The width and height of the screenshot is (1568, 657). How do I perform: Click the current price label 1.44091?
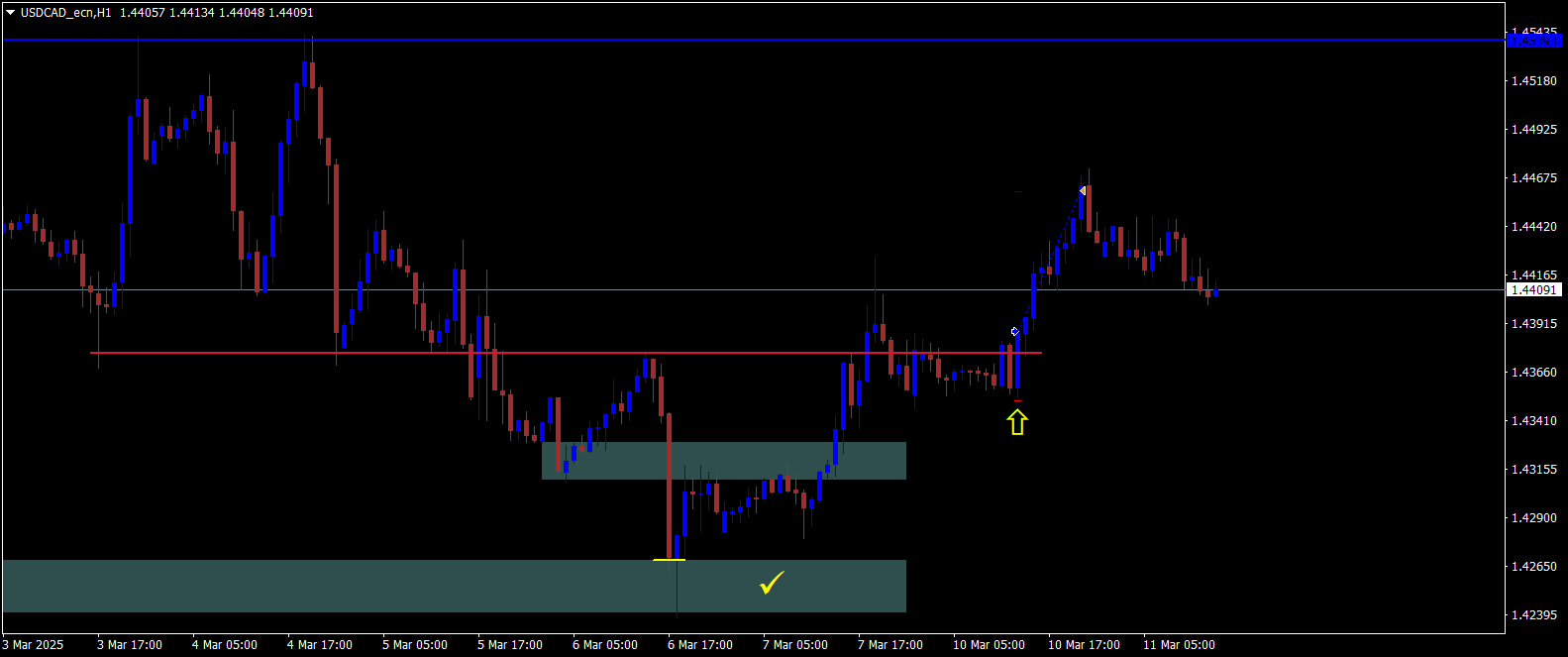coord(1533,290)
